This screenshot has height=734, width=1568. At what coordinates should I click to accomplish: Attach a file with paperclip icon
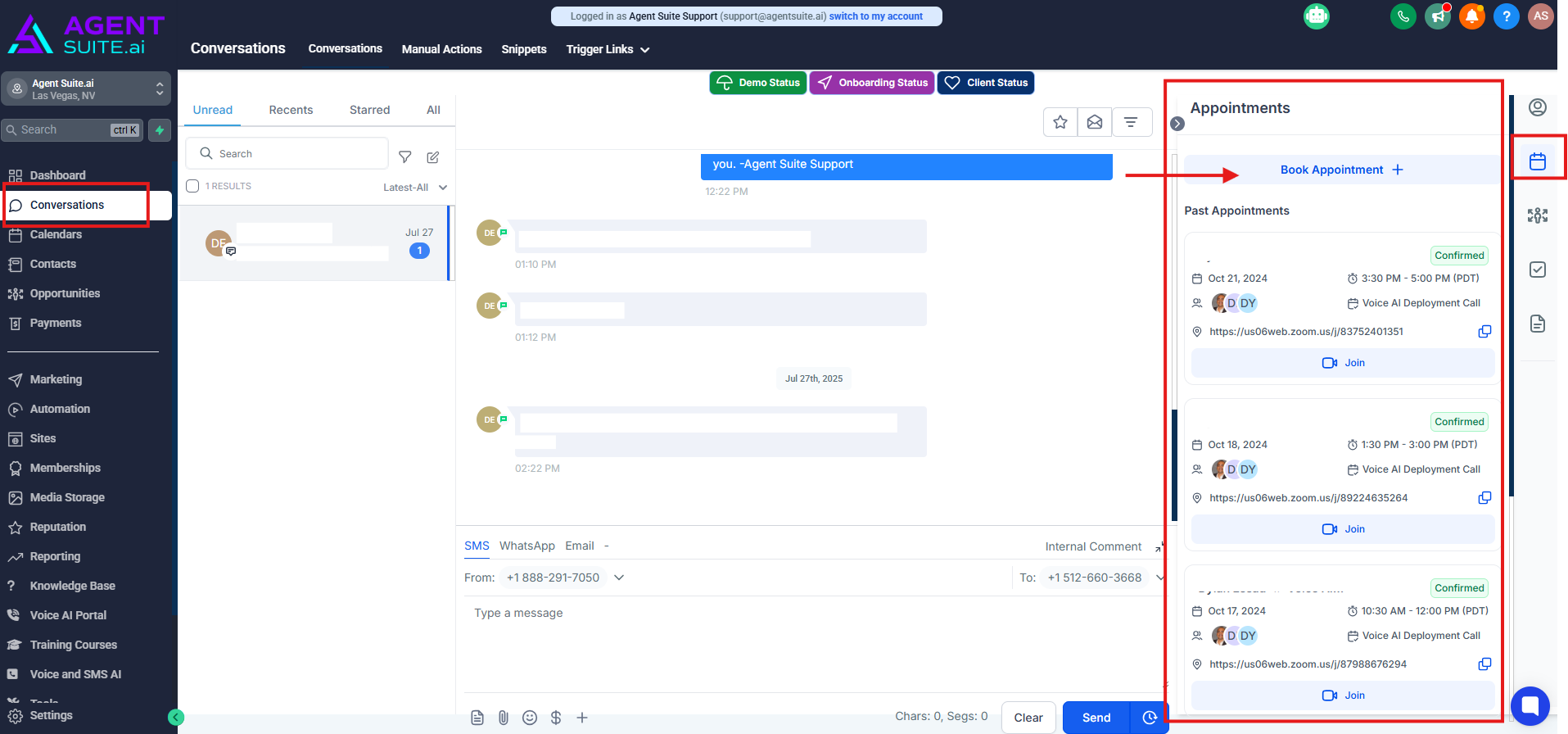(x=504, y=718)
